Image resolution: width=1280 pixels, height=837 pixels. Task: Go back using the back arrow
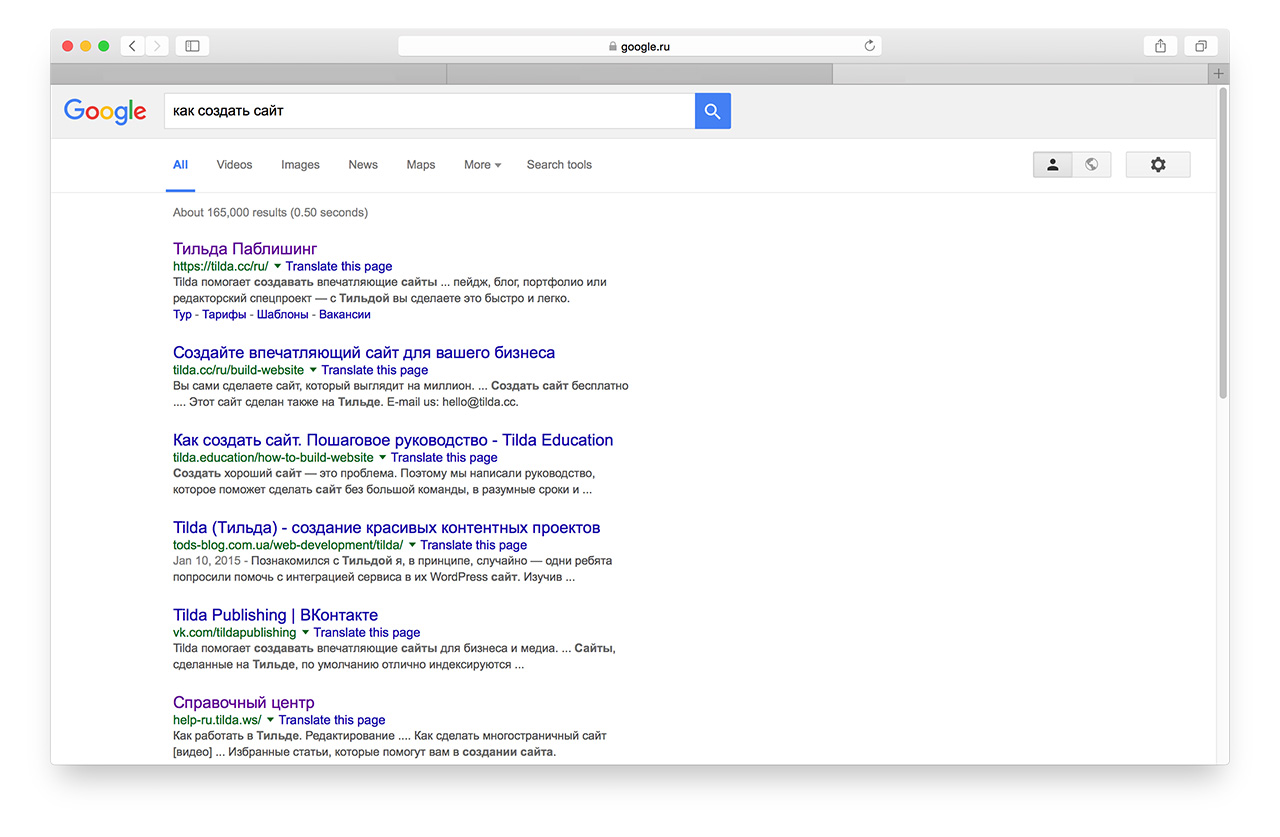132,46
